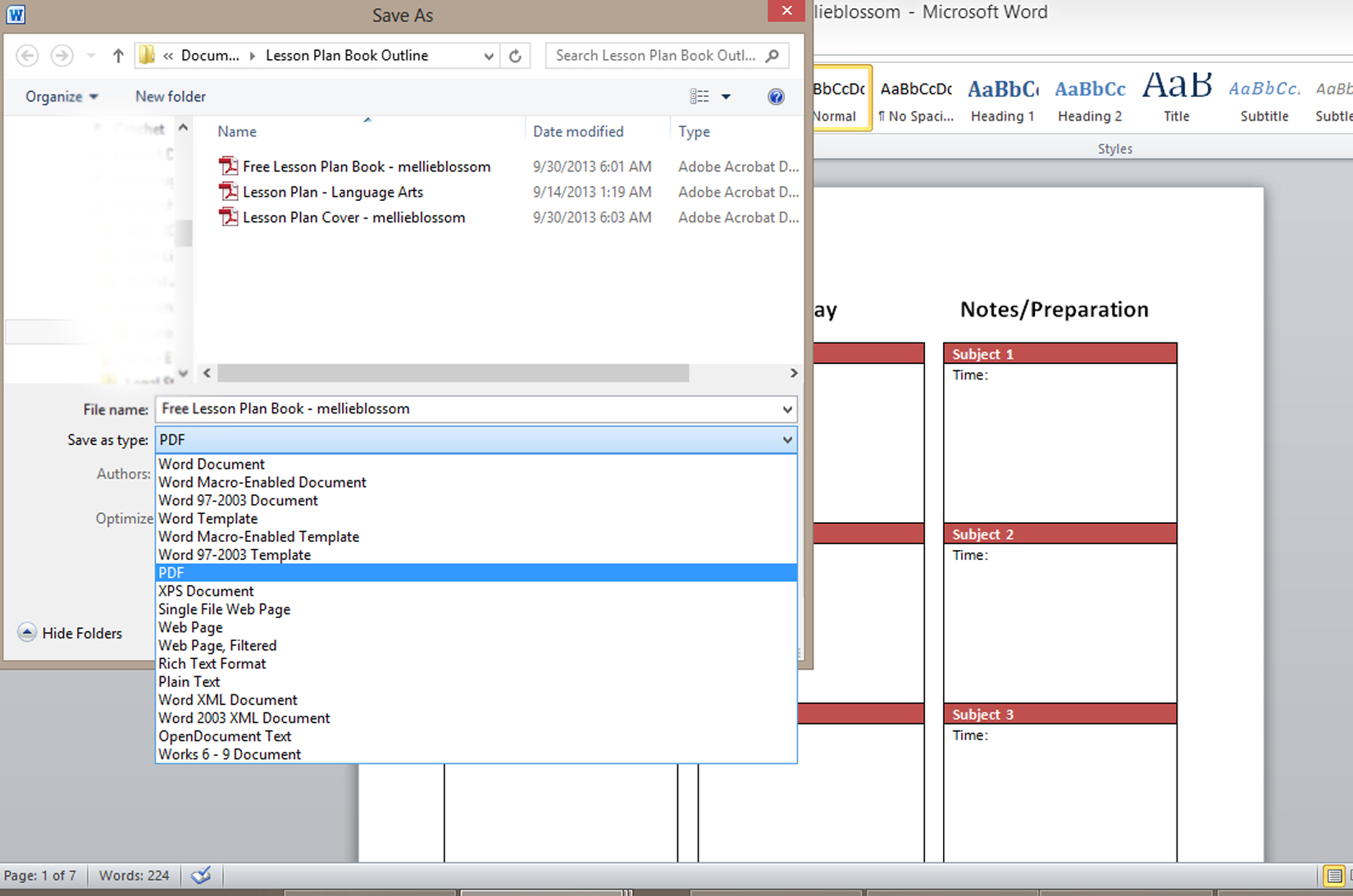
Task: Click the File name input field
Action: 467,409
